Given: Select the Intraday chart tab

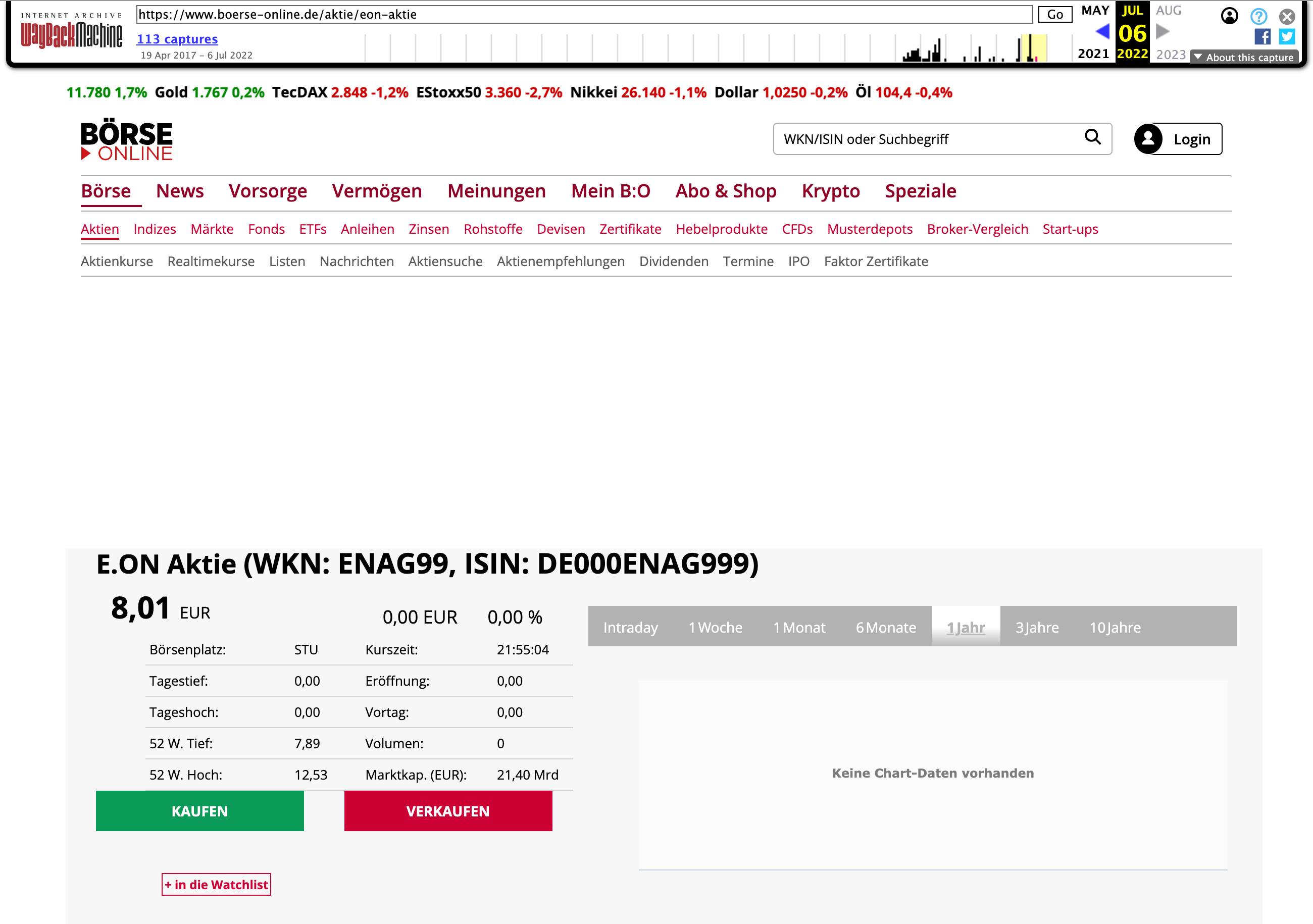Looking at the screenshot, I should click(630, 627).
